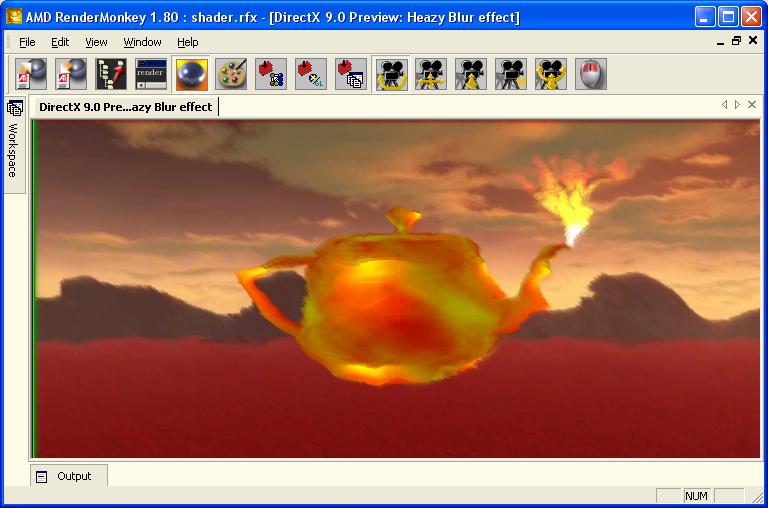Screen dimensions: 768x508
Task: Click the tree hierarchy icon with red arrow
Action: tap(111, 74)
